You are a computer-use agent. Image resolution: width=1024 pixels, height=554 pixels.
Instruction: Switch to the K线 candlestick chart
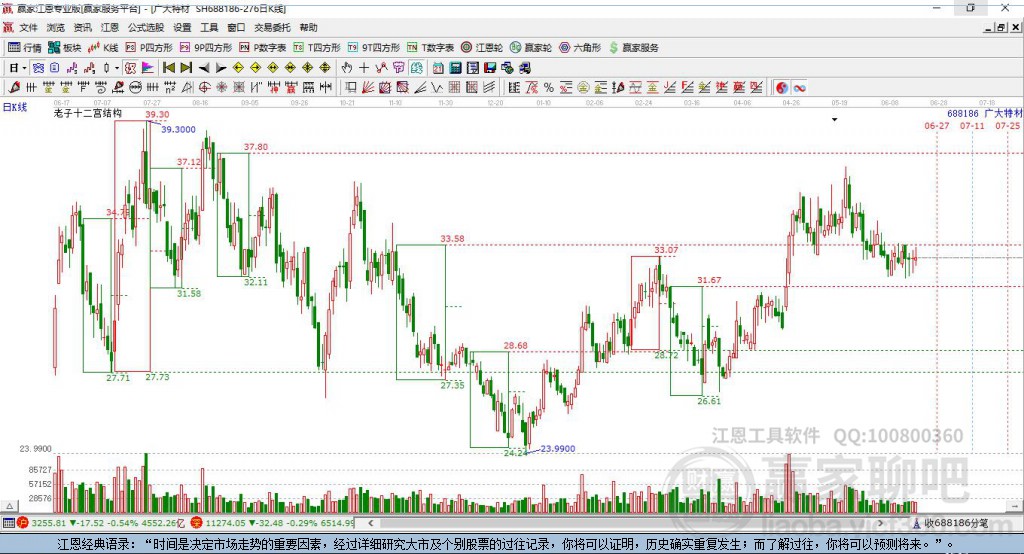point(103,48)
